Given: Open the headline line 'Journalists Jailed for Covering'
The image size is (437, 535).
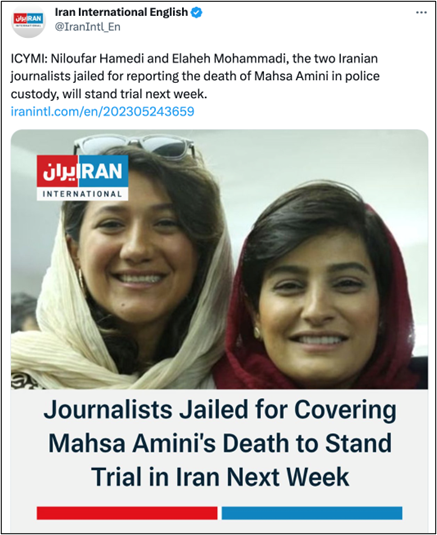Looking at the screenshot, I should pyautogui.click(x=220, y=410).
